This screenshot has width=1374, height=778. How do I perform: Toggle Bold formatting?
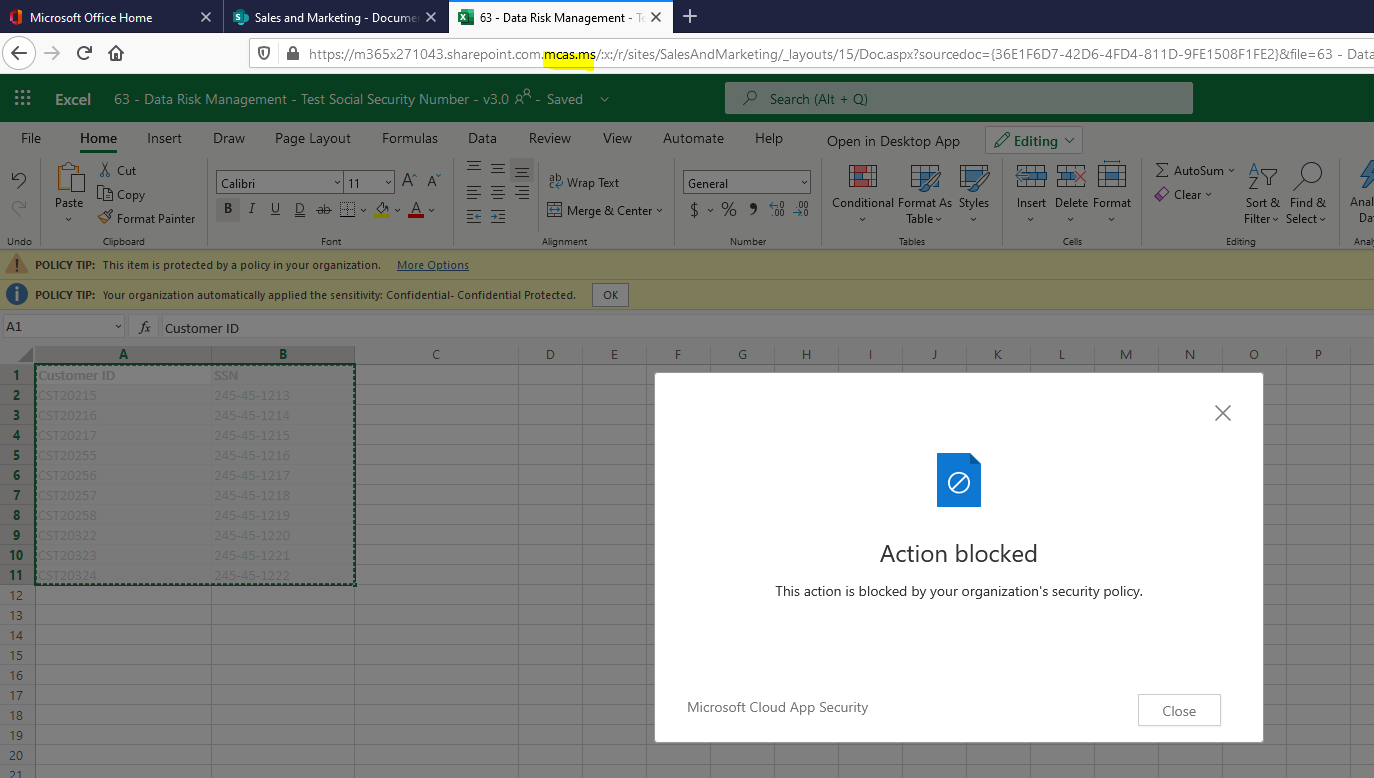coord(228,209)
